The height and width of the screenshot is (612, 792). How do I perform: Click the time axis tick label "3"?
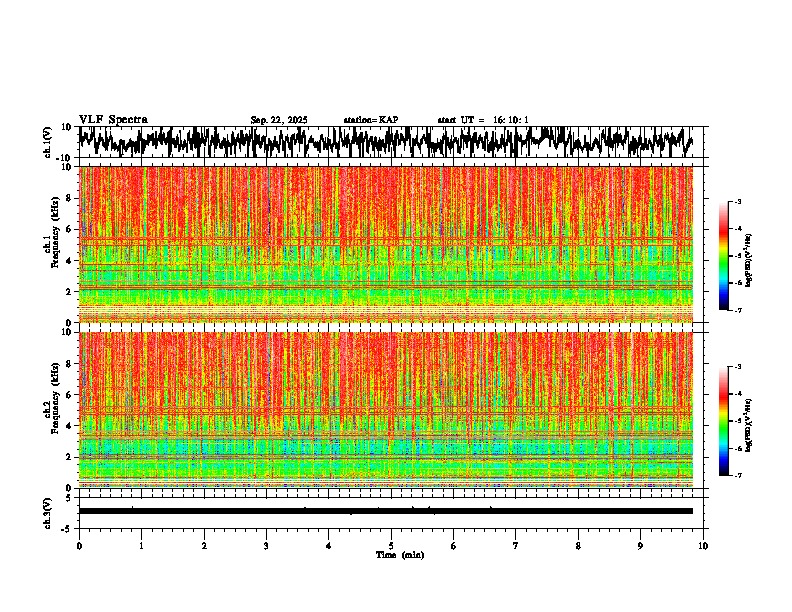tap(266, 546)
